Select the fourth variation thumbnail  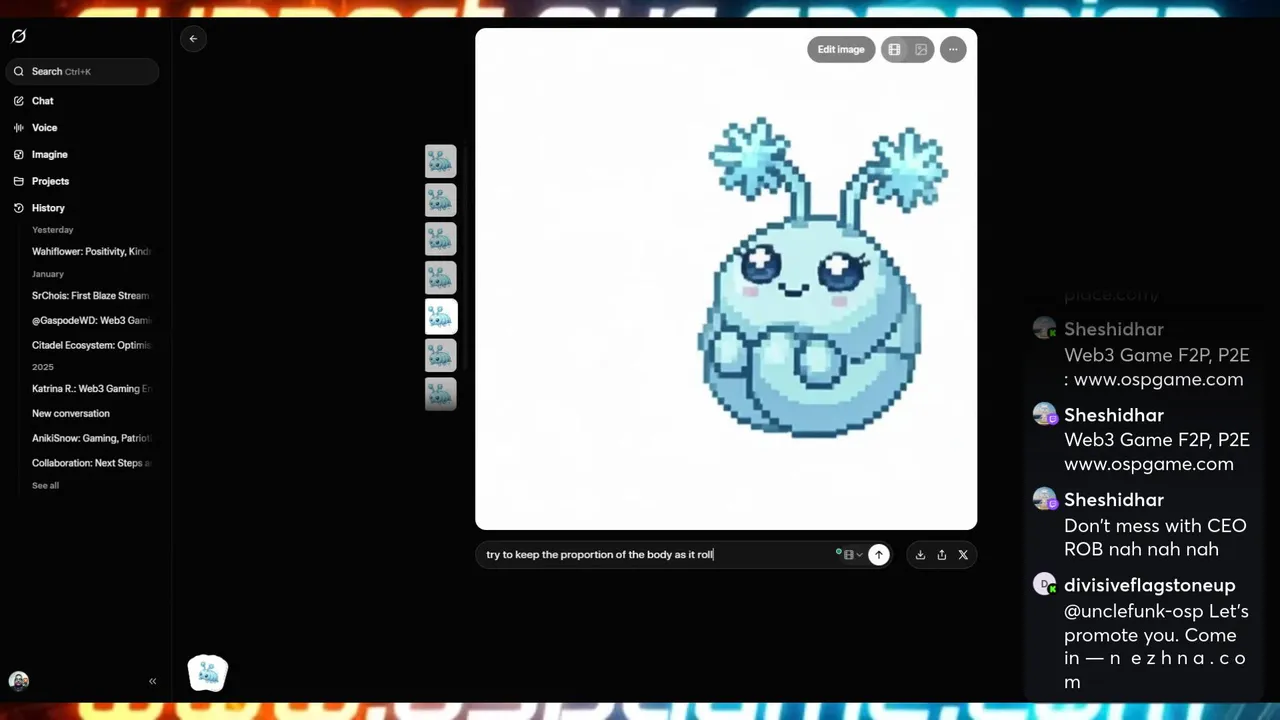click(x=440, y=278)
